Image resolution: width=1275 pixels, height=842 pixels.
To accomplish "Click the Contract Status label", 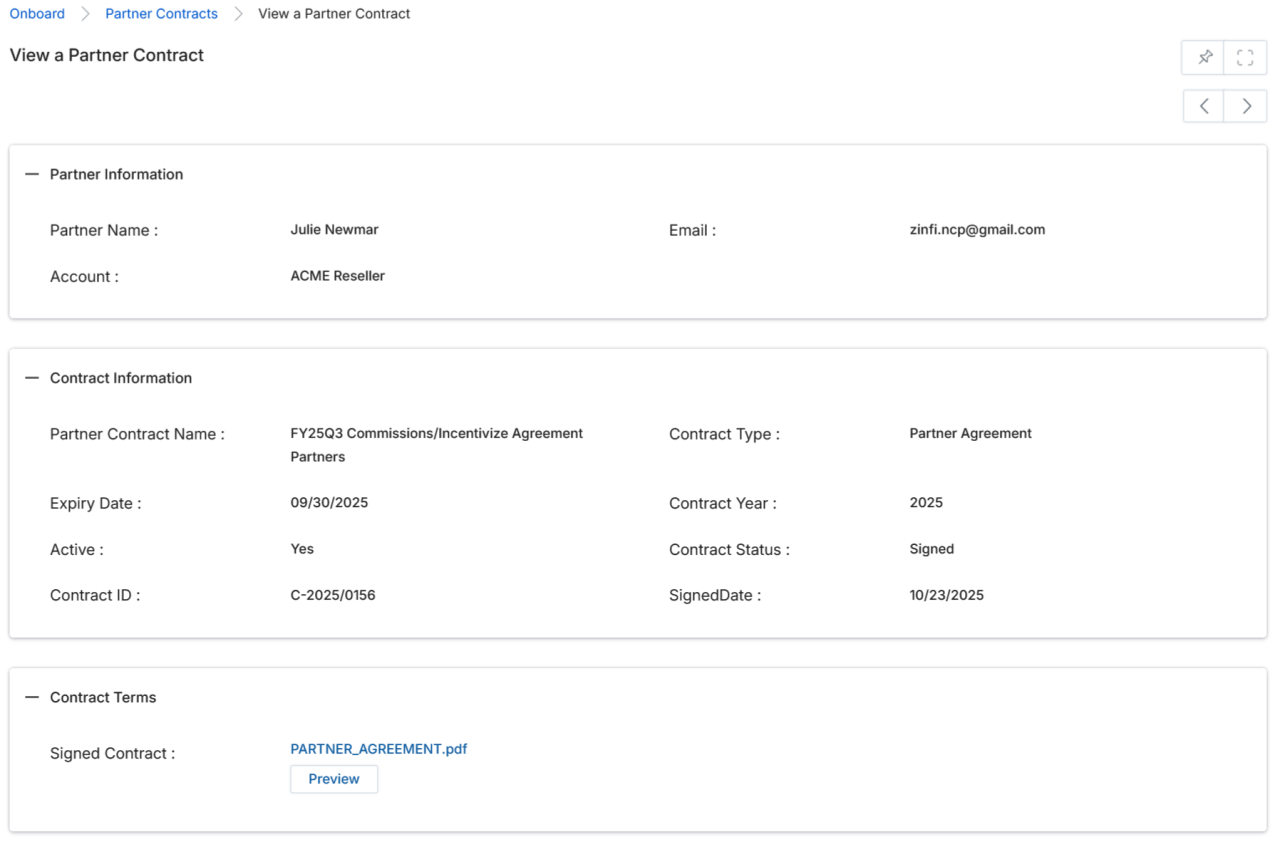I will [729, 549].
